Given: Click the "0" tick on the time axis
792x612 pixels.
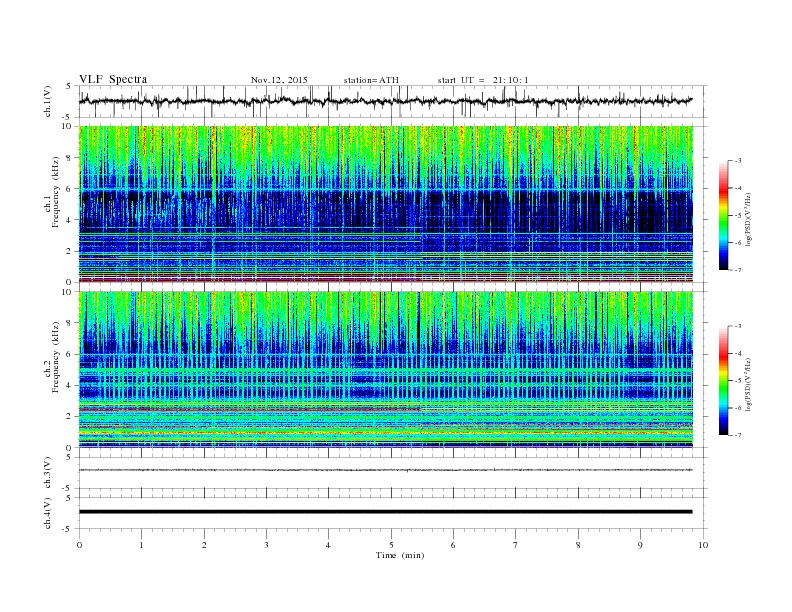Looking at the screenshot, I should pyautogui.click(x=79, y=545).
